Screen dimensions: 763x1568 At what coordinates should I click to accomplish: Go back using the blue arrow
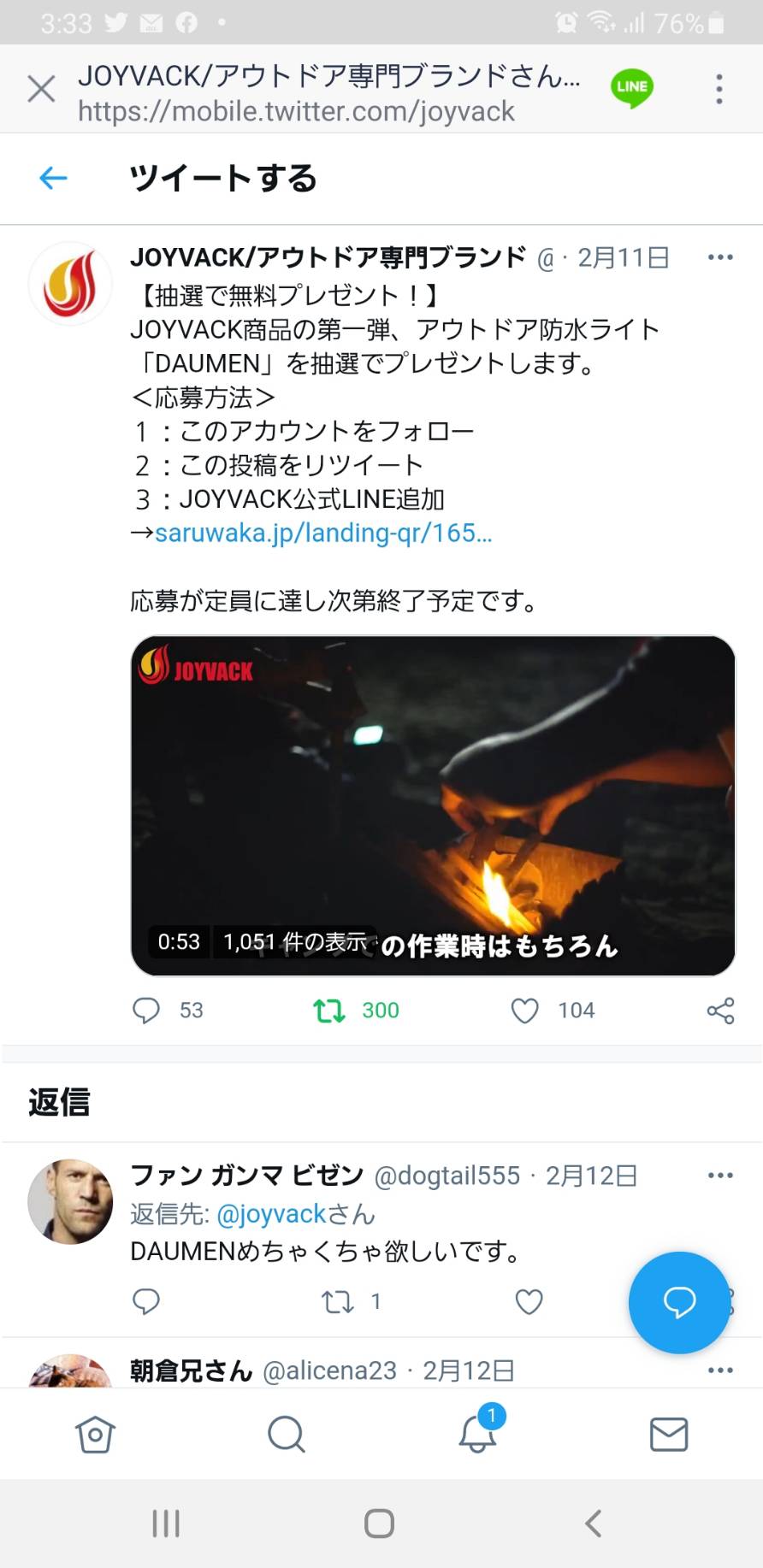click(x=53, y=178)
